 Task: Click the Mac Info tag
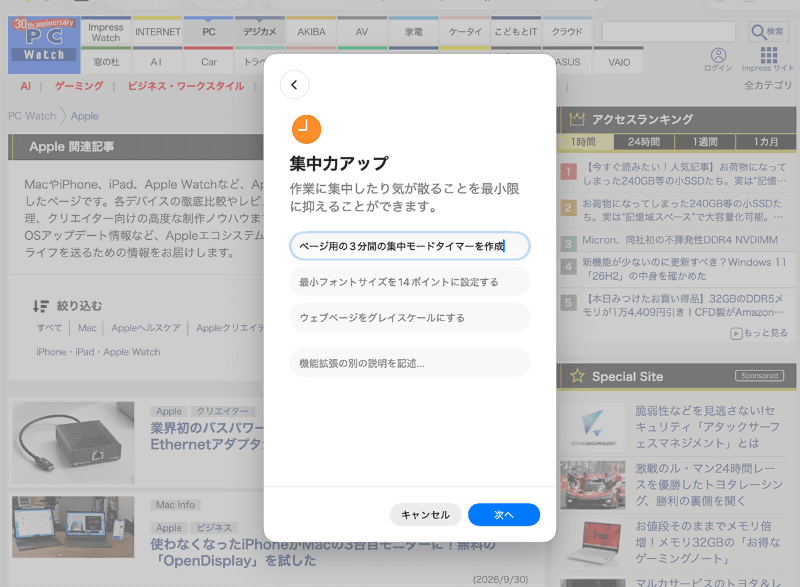[176, 504]
